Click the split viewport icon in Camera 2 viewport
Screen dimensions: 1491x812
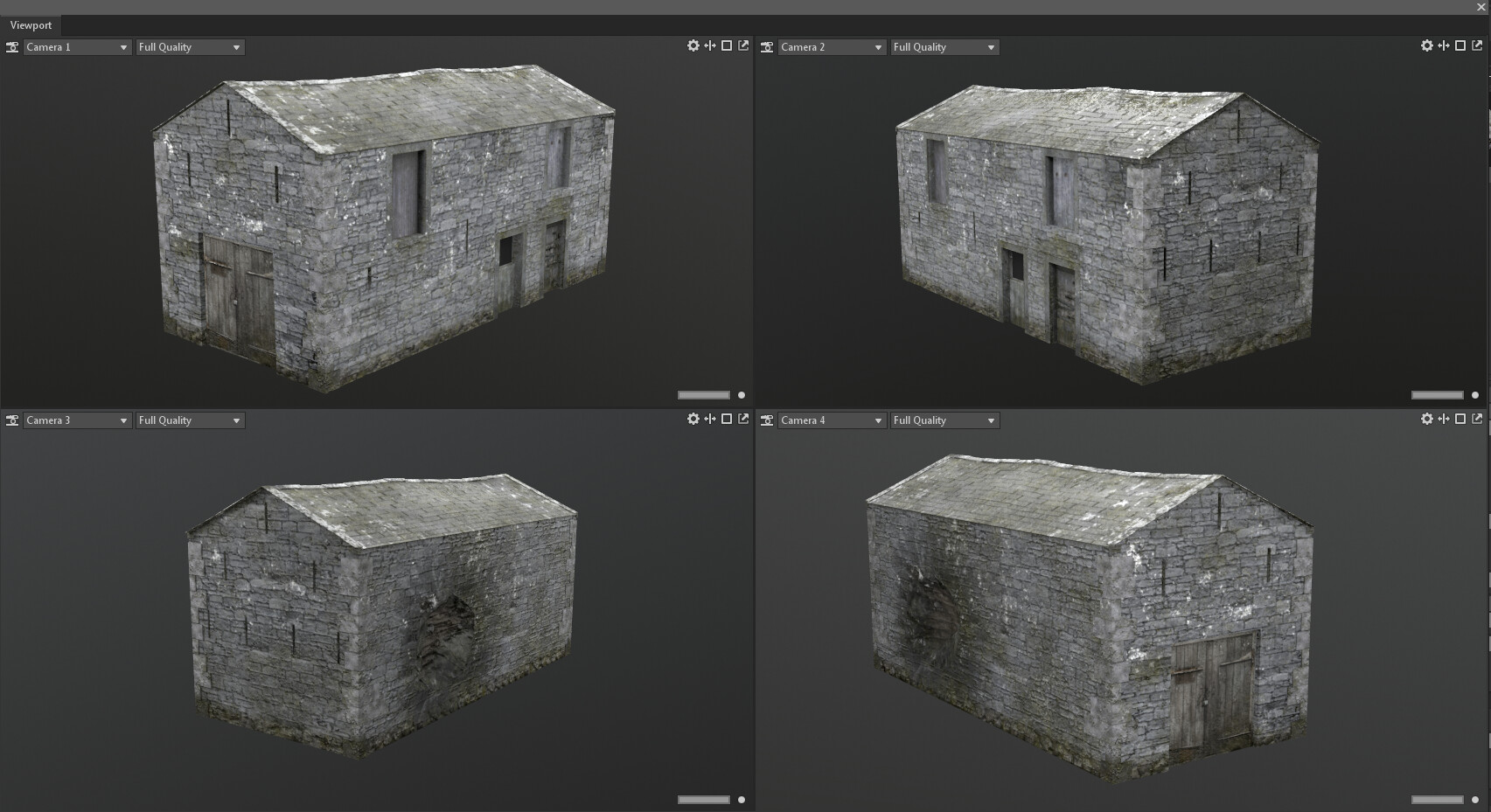click(1443, 45)
